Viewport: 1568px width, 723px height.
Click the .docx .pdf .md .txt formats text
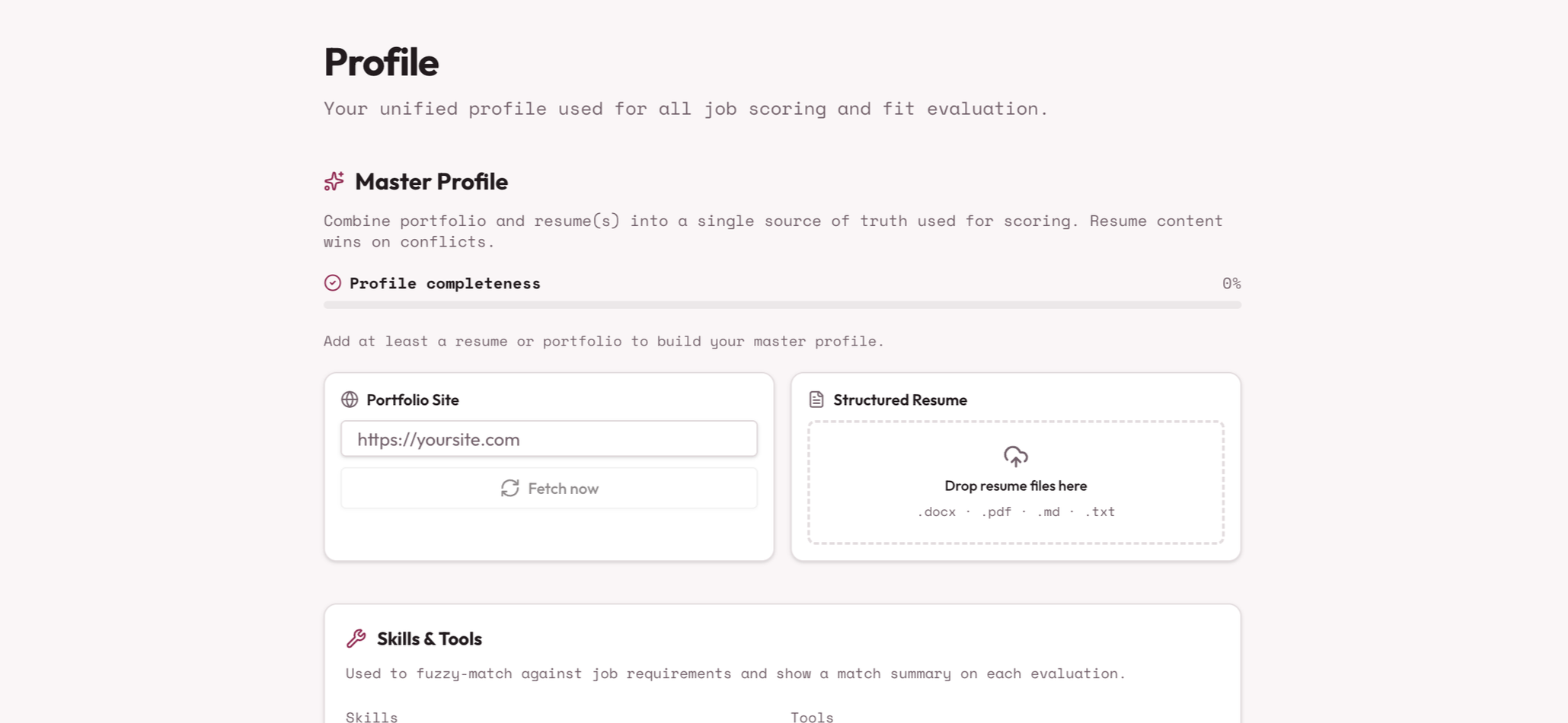pos(1016,511)
